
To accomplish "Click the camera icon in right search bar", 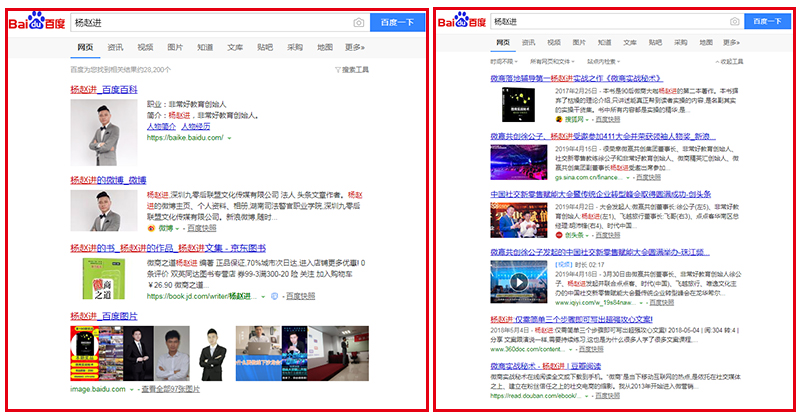I will click(x=734, y=21).
